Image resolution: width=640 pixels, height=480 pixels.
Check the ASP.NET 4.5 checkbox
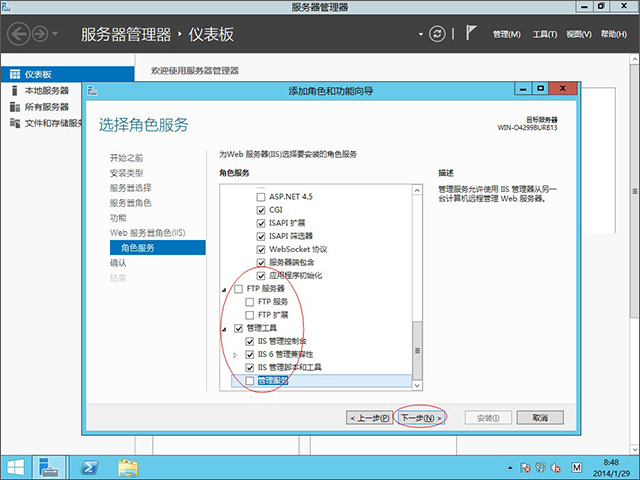(x=261, y=197)
